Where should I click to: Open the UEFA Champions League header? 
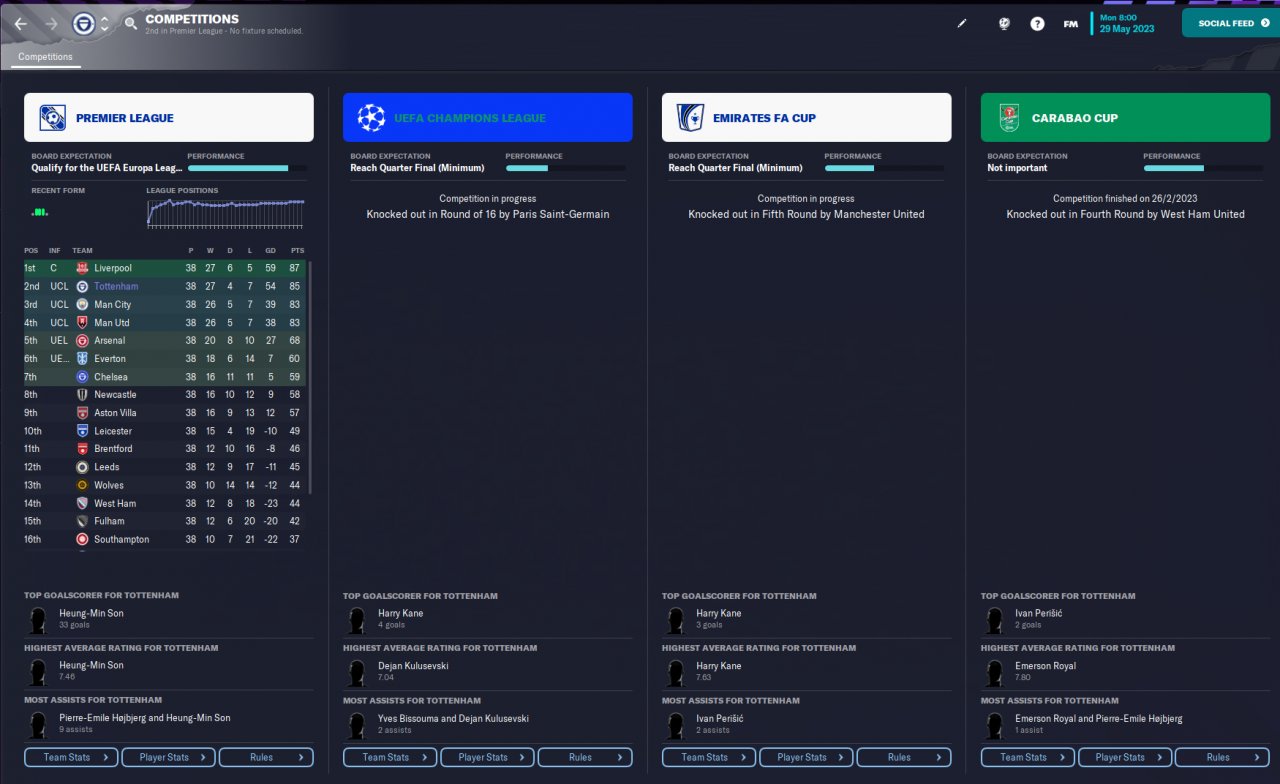coord(488,118)
